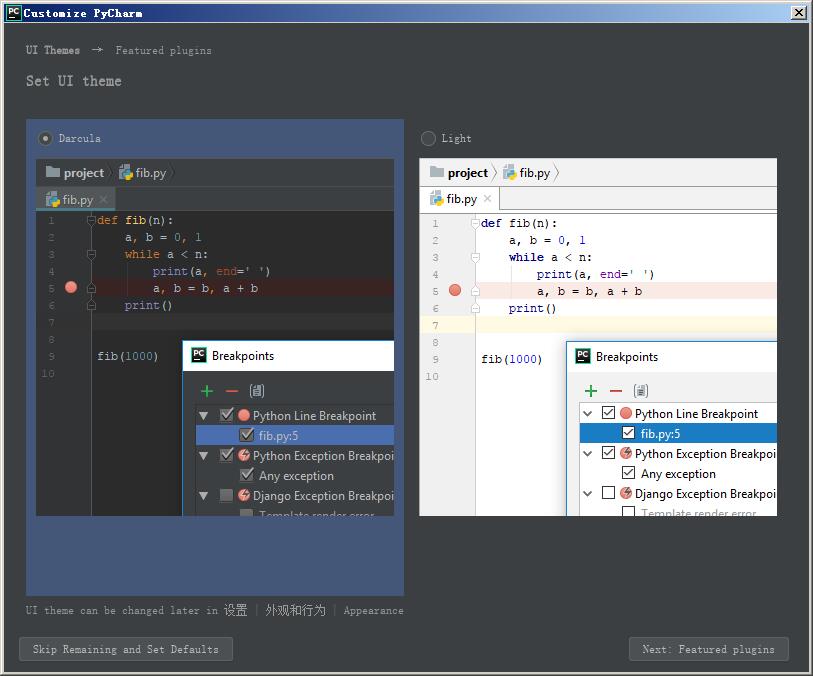Click Python Exception Breakpoint lightning icon in Light
Screen dimensions: 813x676
pos(626,453)
